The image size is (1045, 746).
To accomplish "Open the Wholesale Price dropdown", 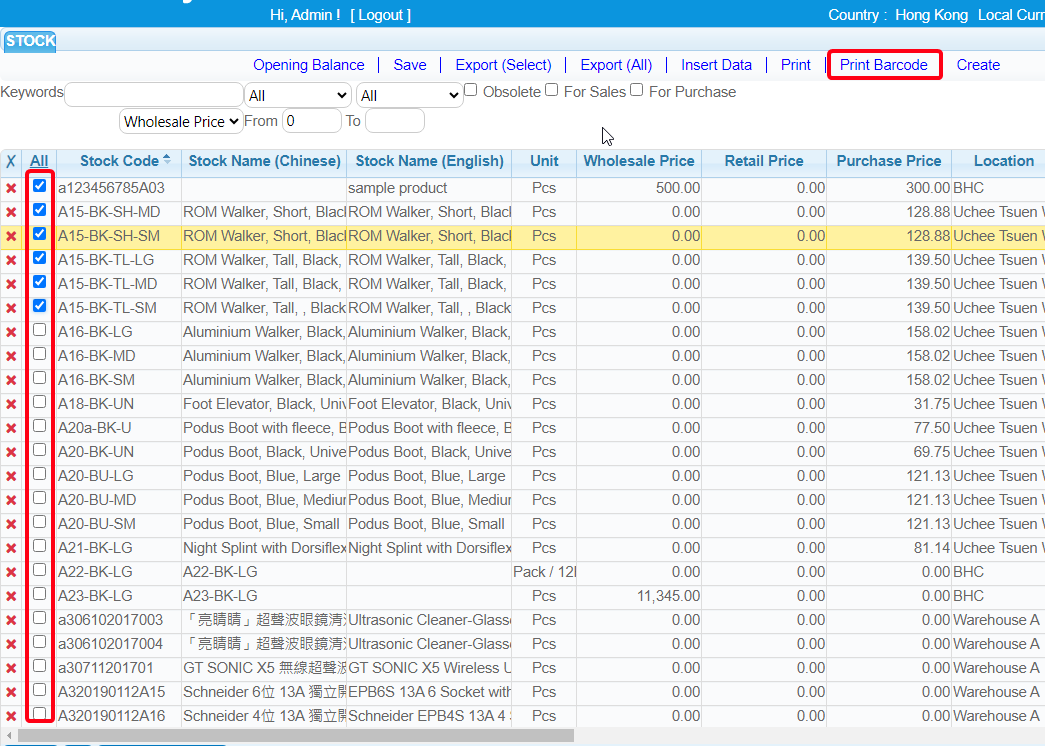I will pyautogui.click(x=181, y=121).
